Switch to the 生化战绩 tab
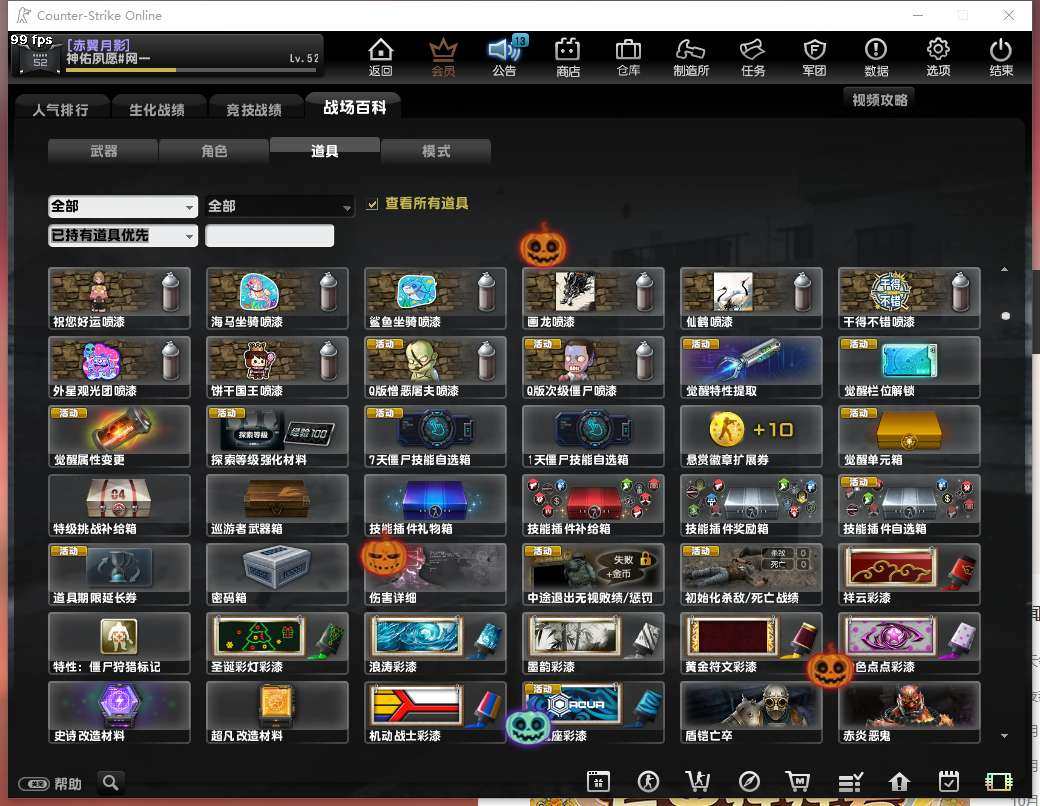This screenshot has height=806, width=1040. [157, 109]
